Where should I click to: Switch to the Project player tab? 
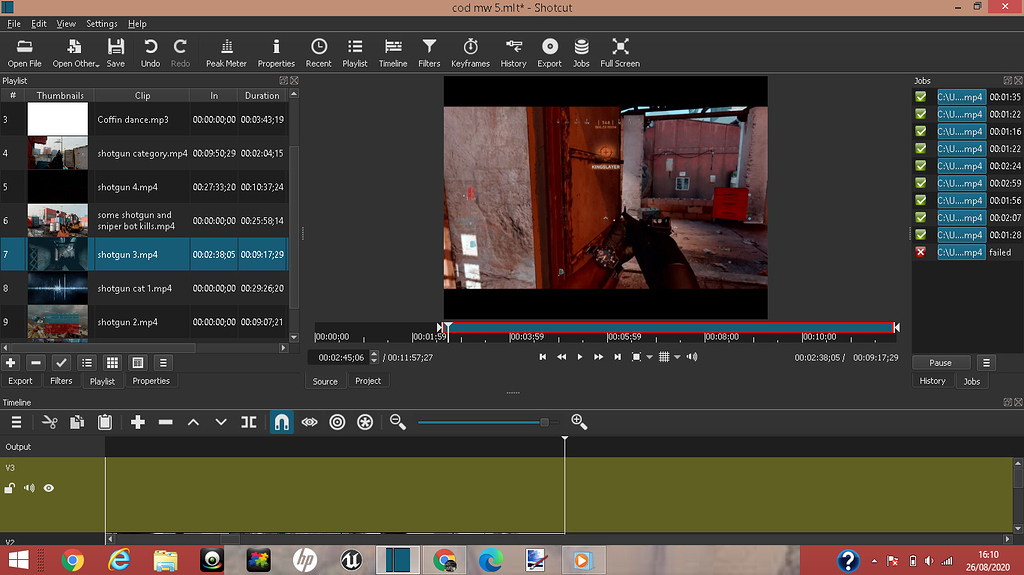(368, 381)
